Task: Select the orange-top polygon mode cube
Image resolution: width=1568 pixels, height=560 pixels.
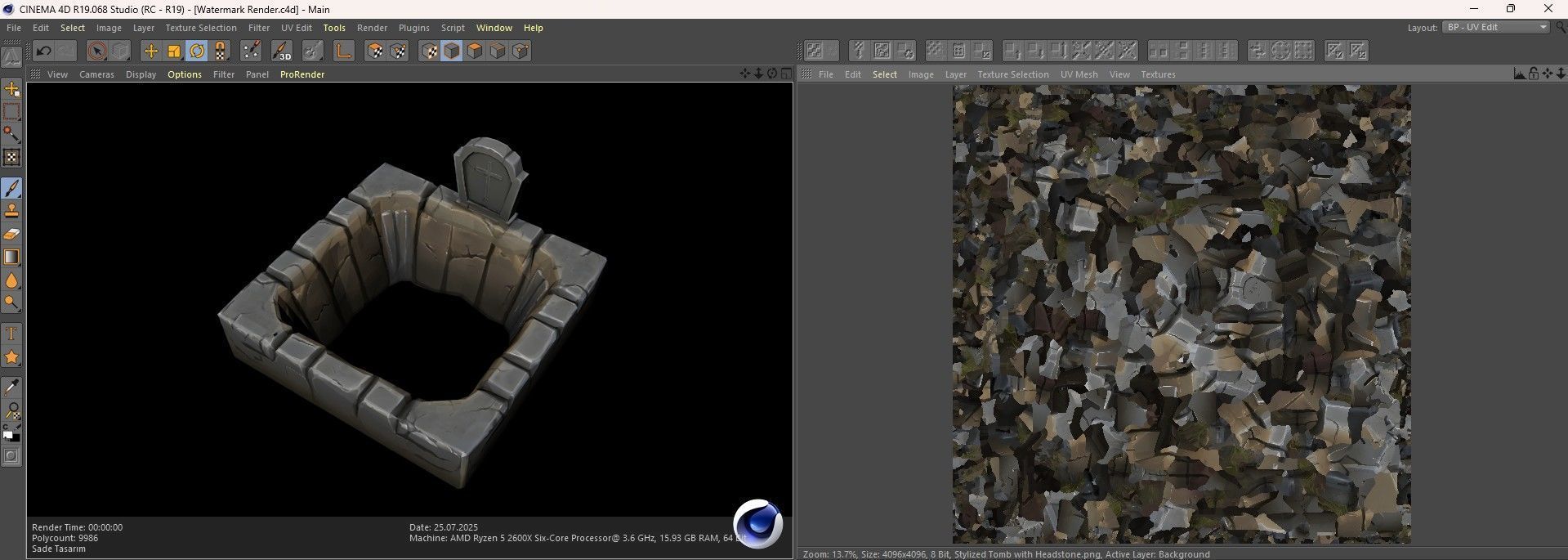Action: click(475, 51)
